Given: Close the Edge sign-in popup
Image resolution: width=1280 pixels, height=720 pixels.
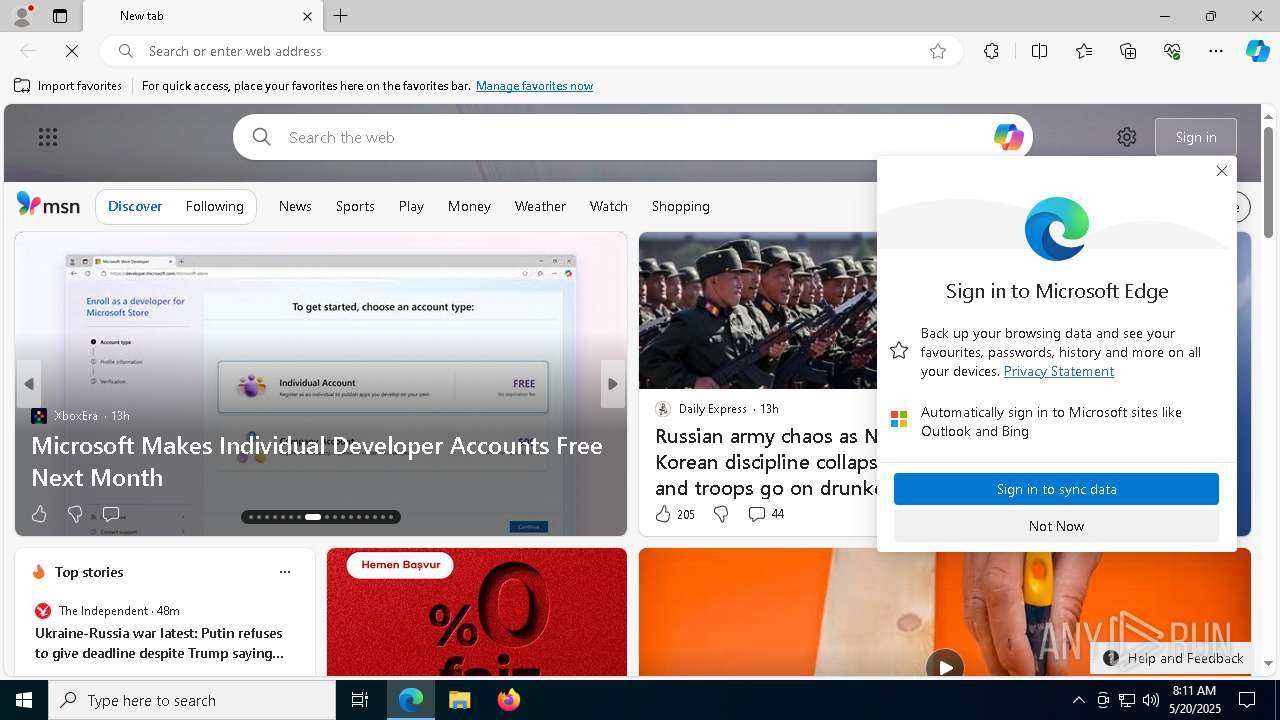Looking at the screenshot, I should click(x=1221, y=171).
